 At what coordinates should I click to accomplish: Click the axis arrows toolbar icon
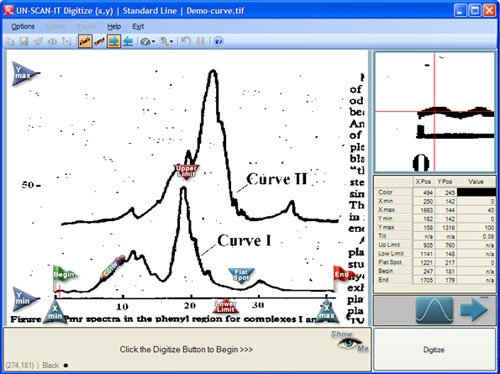point(67,42)
